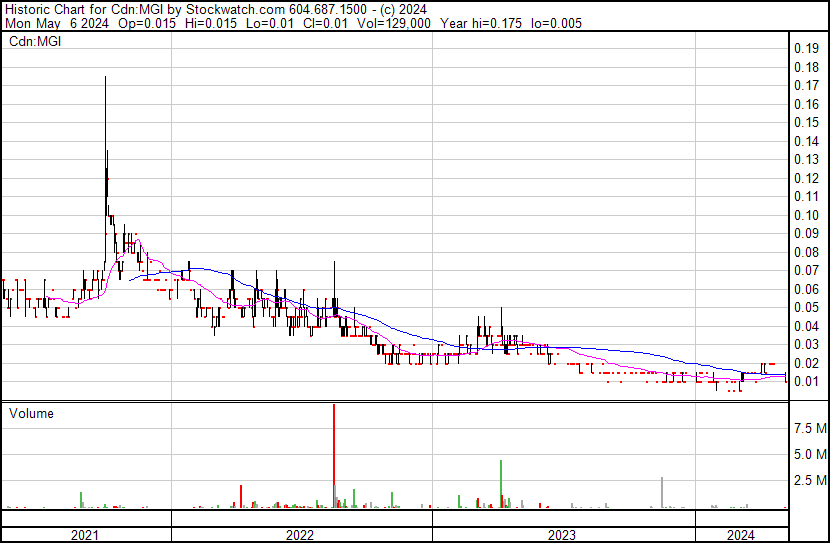This screenshot has height=543, width=830.
Task: Click the tall gray volume bar in late 2023
Action: coord(662,492)
